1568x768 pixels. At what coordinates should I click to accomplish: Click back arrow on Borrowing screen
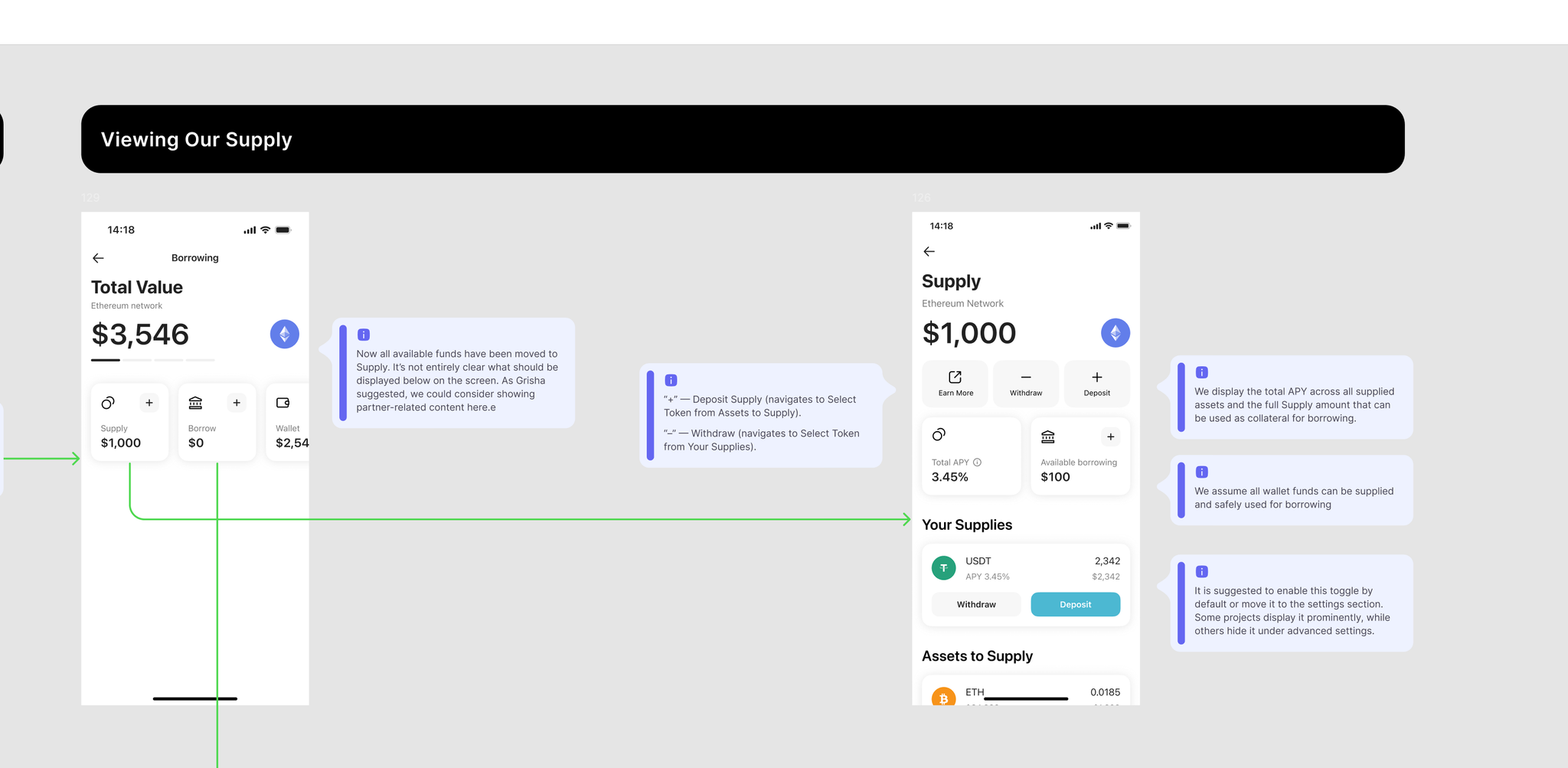98,258
